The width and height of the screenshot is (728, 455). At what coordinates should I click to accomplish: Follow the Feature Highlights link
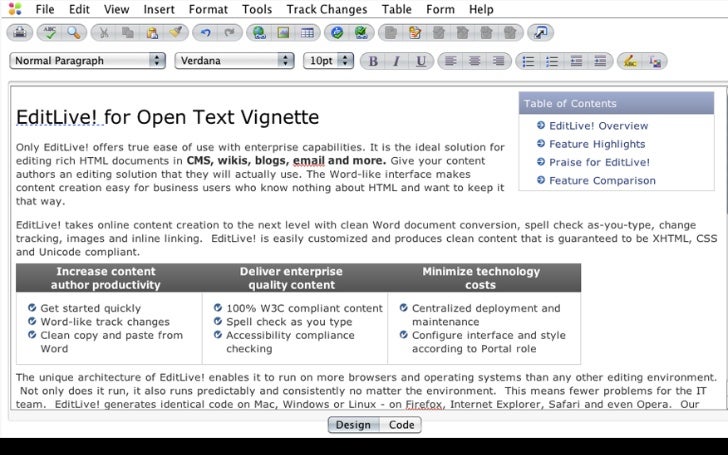pyautogui.click(x=597, y=144)
